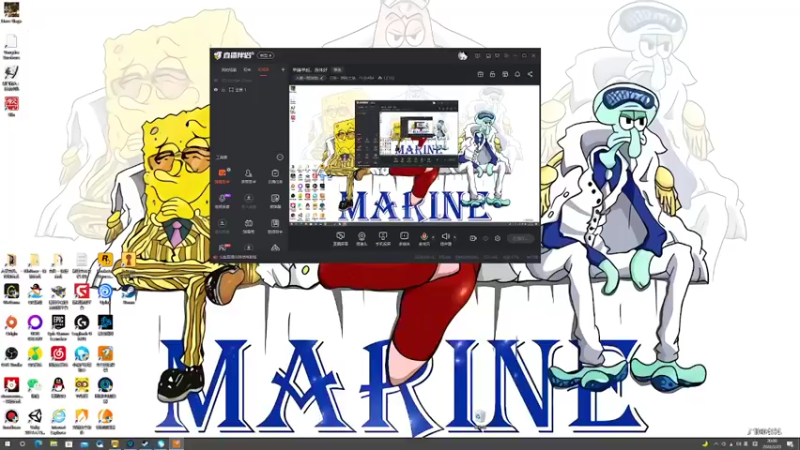Click the share icon at Livehime top right
Screen dimensions: 800x450
tap(530, 74)
